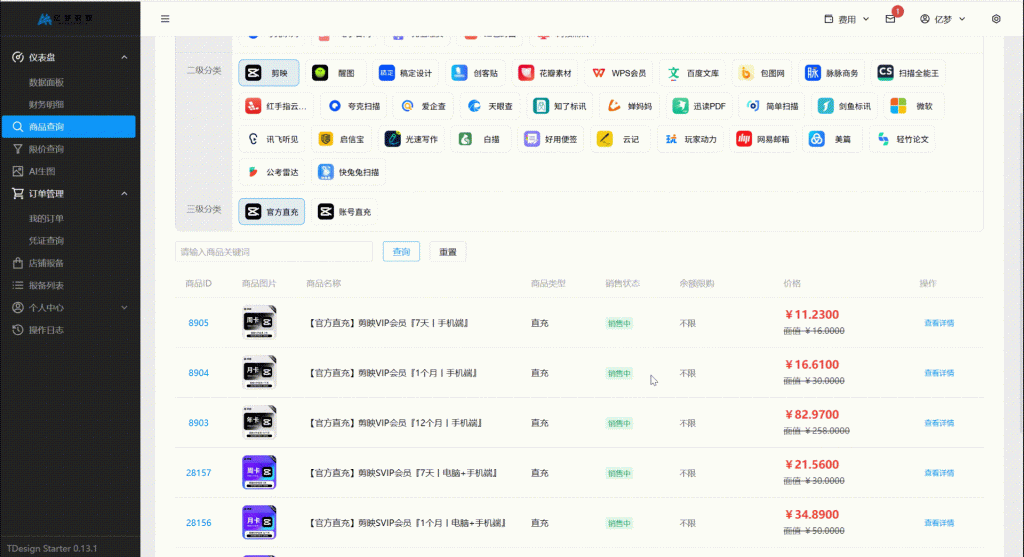Select the 启信宝 category chip
This screenshot has height=557, width=1024.
point(342,139)
